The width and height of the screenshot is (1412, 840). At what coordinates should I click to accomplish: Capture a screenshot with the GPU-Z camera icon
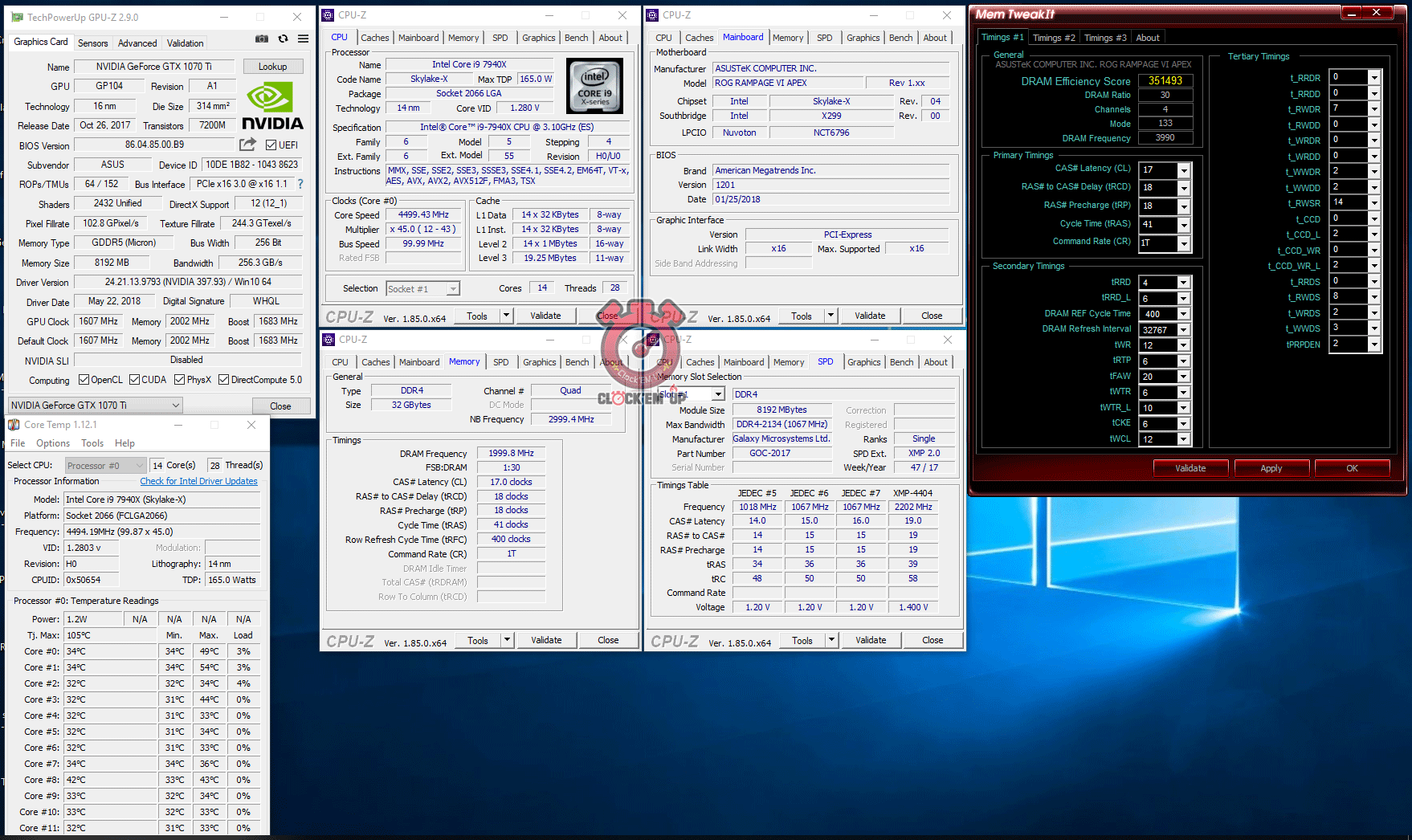click(262, 38)
